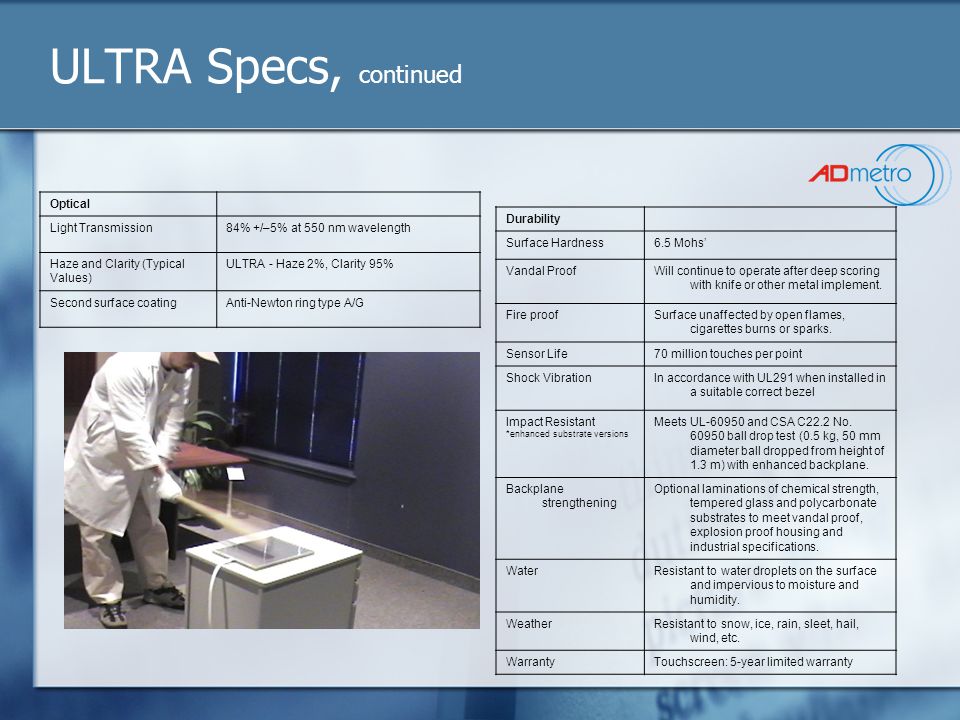Click the 'In accordance with UL291' description
This screenshot has width=960, height=720.
pos(770,385)
